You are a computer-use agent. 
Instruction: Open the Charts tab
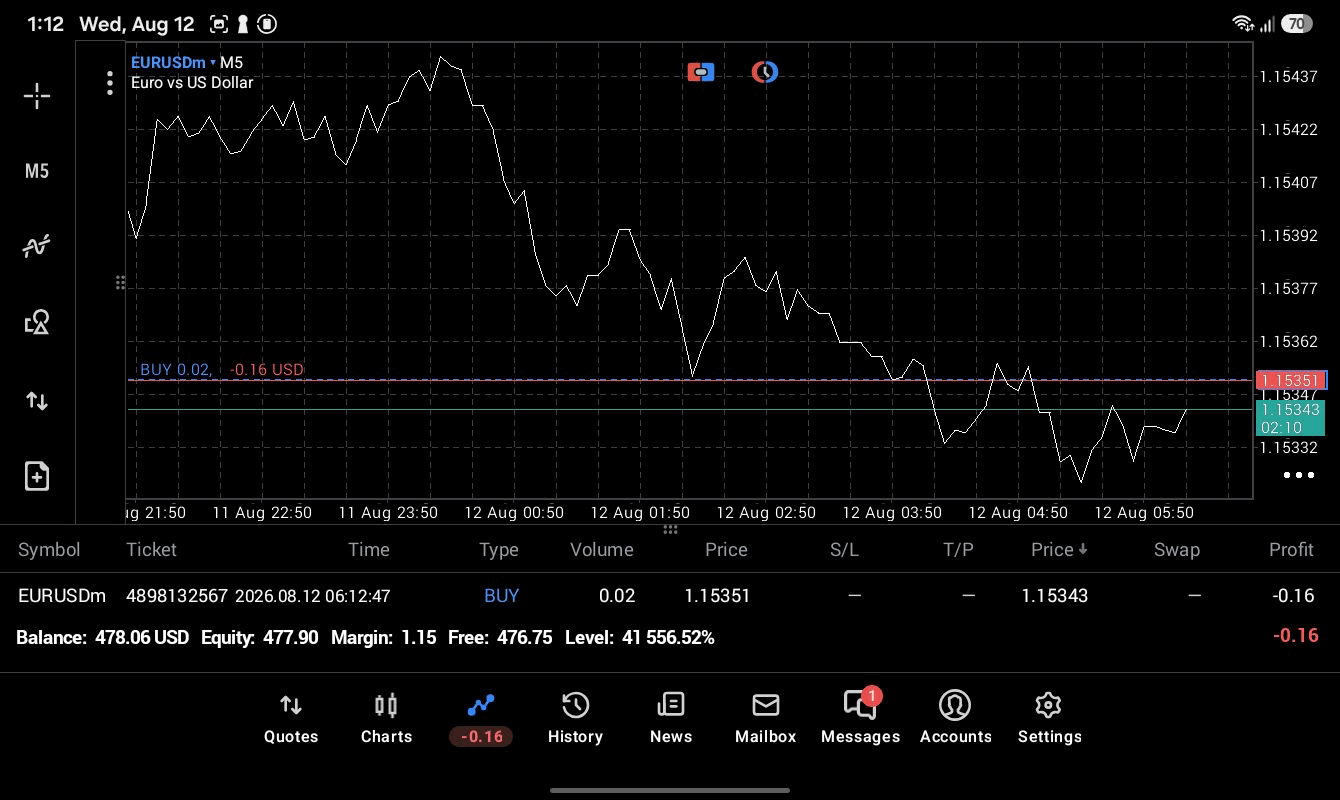pos(386,719)
